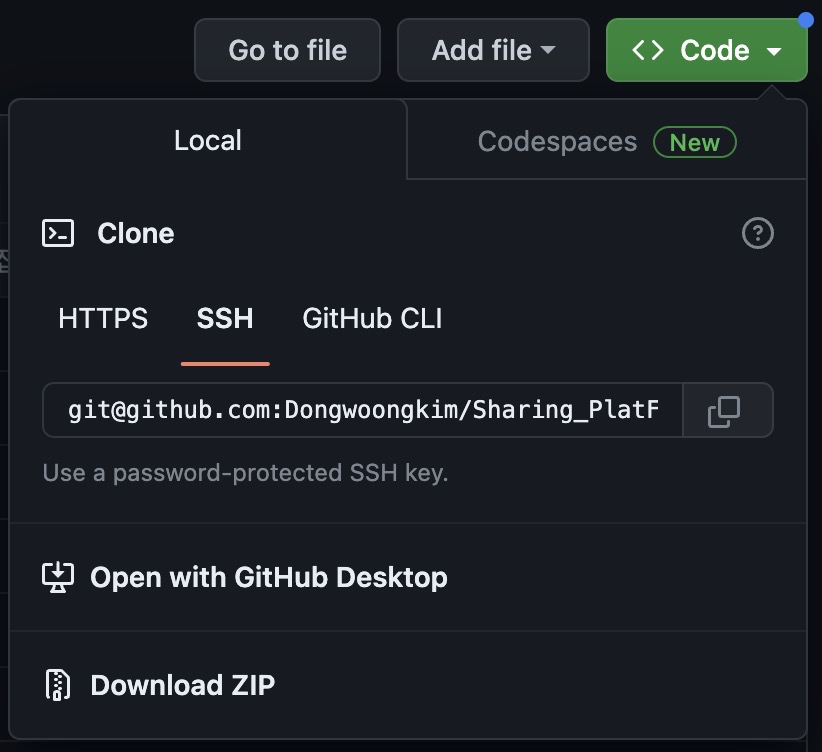
Task: Expand the Code button dropdown arrow
Action: (x=774, y=51)
